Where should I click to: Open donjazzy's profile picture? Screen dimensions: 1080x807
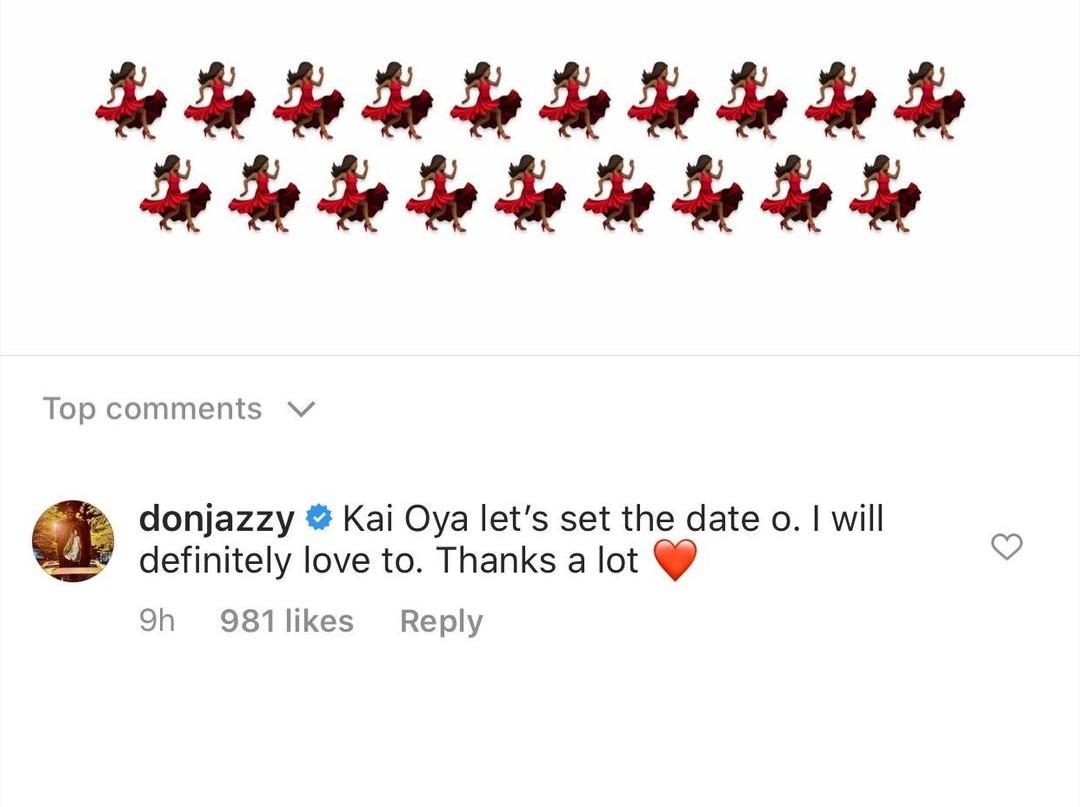(73, 541)
